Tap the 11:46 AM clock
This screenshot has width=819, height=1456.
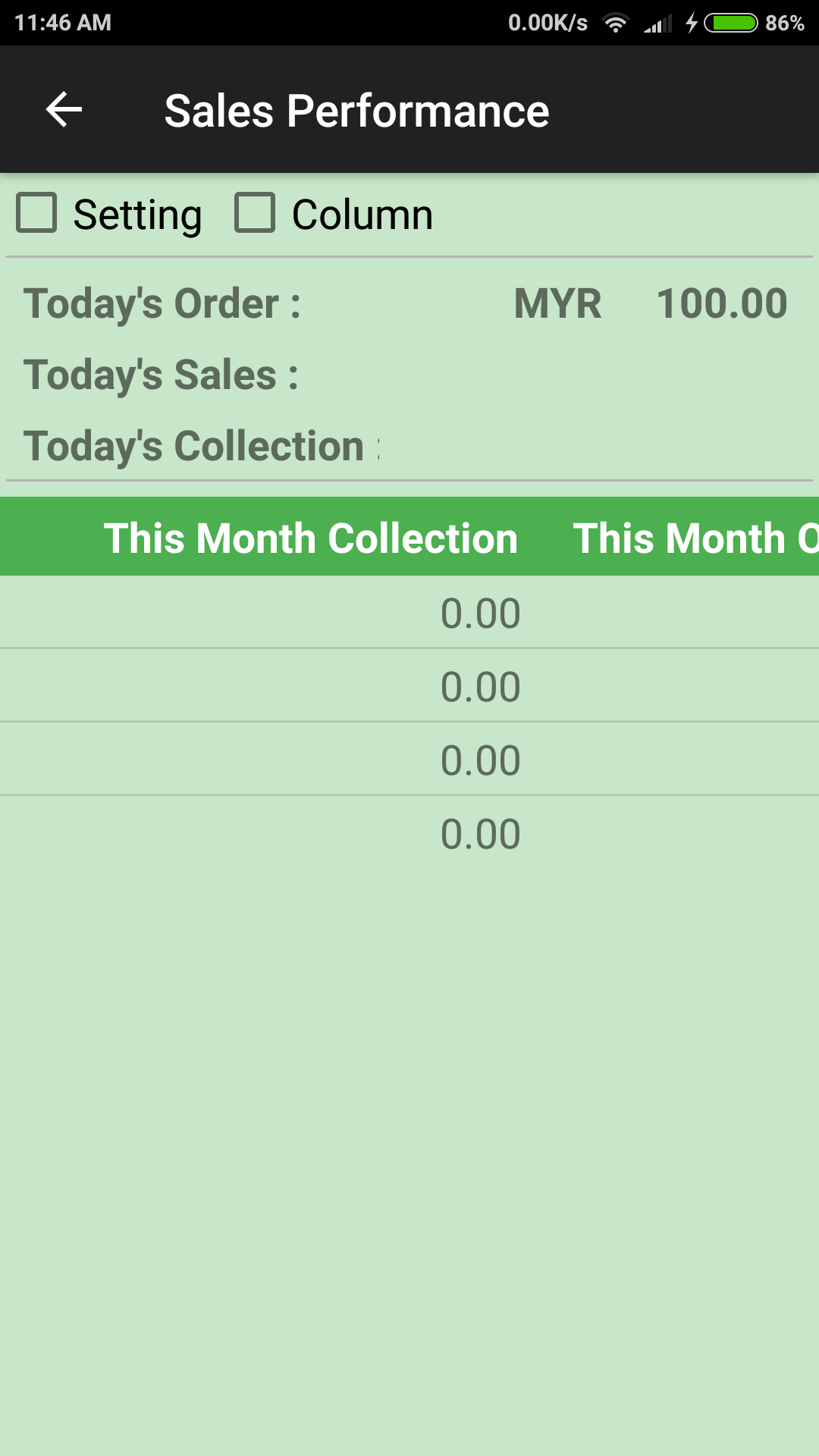click(63, 23)
